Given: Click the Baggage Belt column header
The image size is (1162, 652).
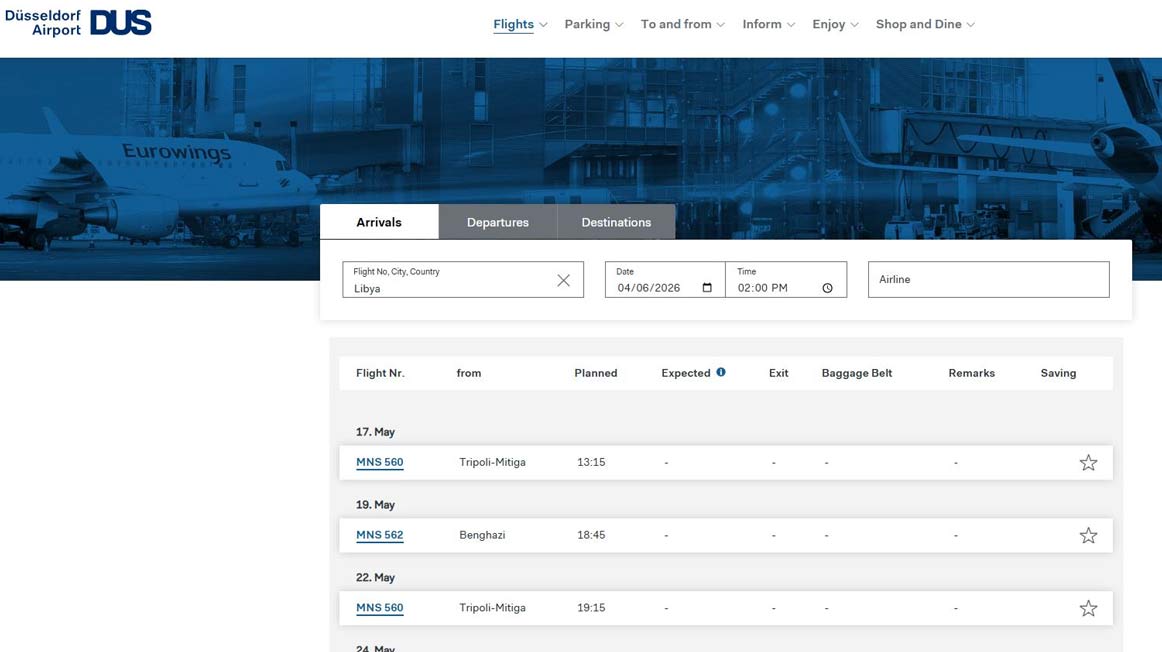Looking at the screenshot, I should [857, 373].
